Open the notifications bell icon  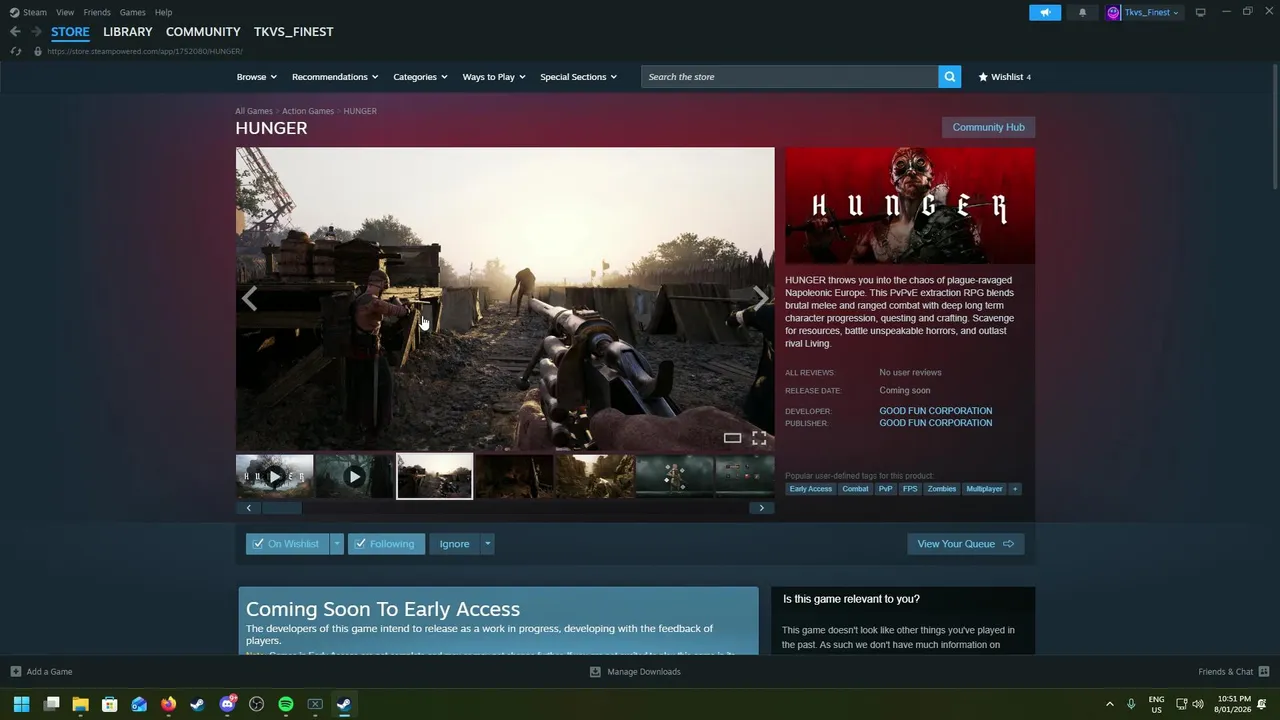[x=1082, y=12]
